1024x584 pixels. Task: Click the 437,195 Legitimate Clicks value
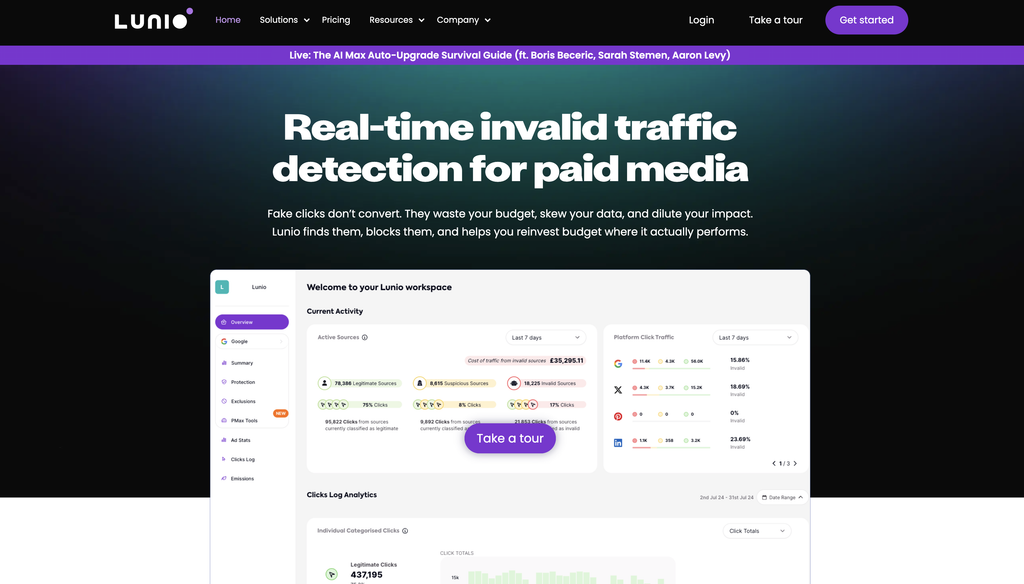[366, 575]
